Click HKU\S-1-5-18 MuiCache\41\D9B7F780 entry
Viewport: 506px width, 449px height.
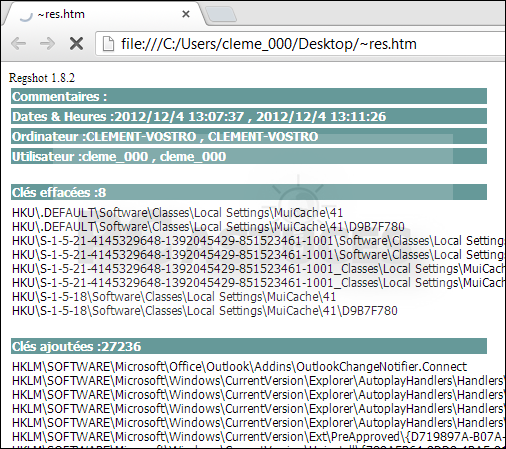[205, 311]
